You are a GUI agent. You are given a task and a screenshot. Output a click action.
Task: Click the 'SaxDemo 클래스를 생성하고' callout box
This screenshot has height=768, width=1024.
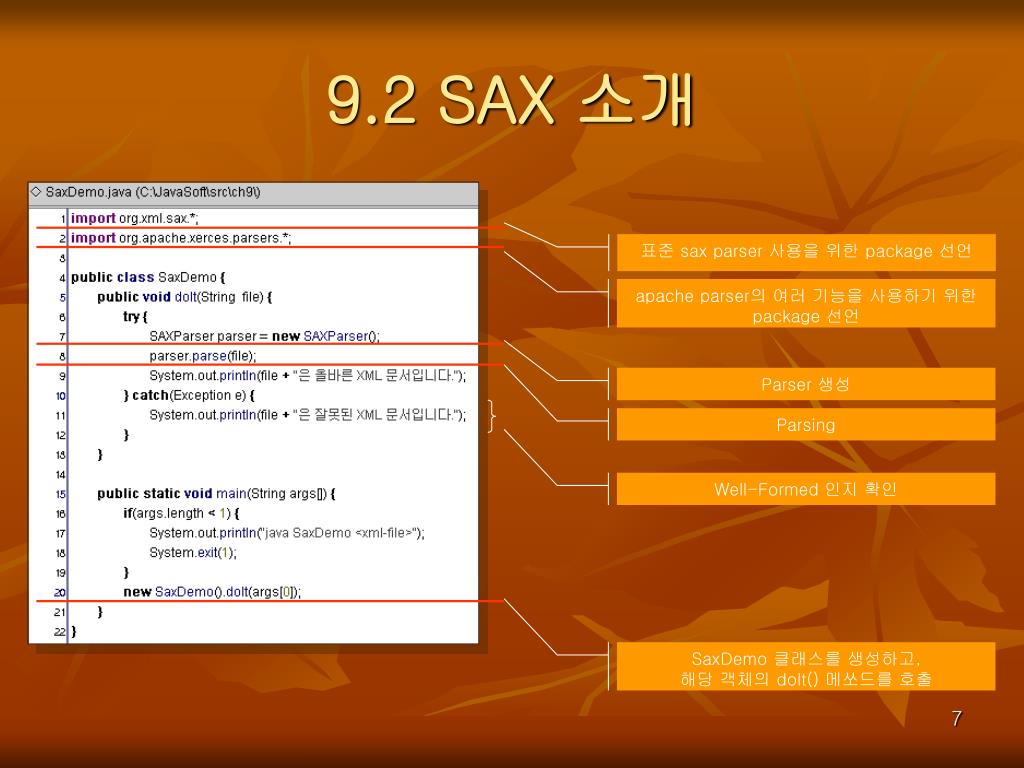(806, 667)
